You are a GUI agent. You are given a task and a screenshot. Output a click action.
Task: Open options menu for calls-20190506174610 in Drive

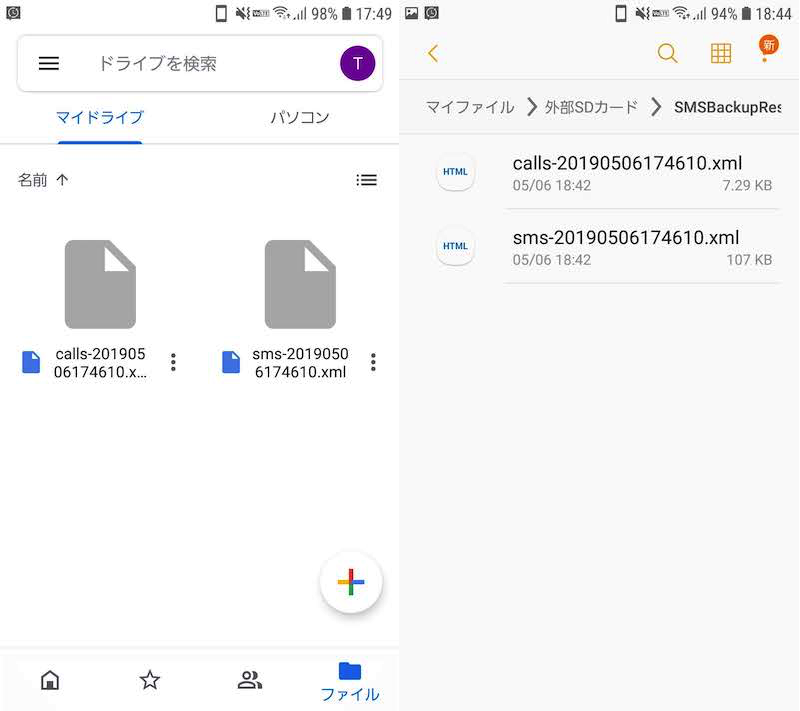[x=173, y=362]
